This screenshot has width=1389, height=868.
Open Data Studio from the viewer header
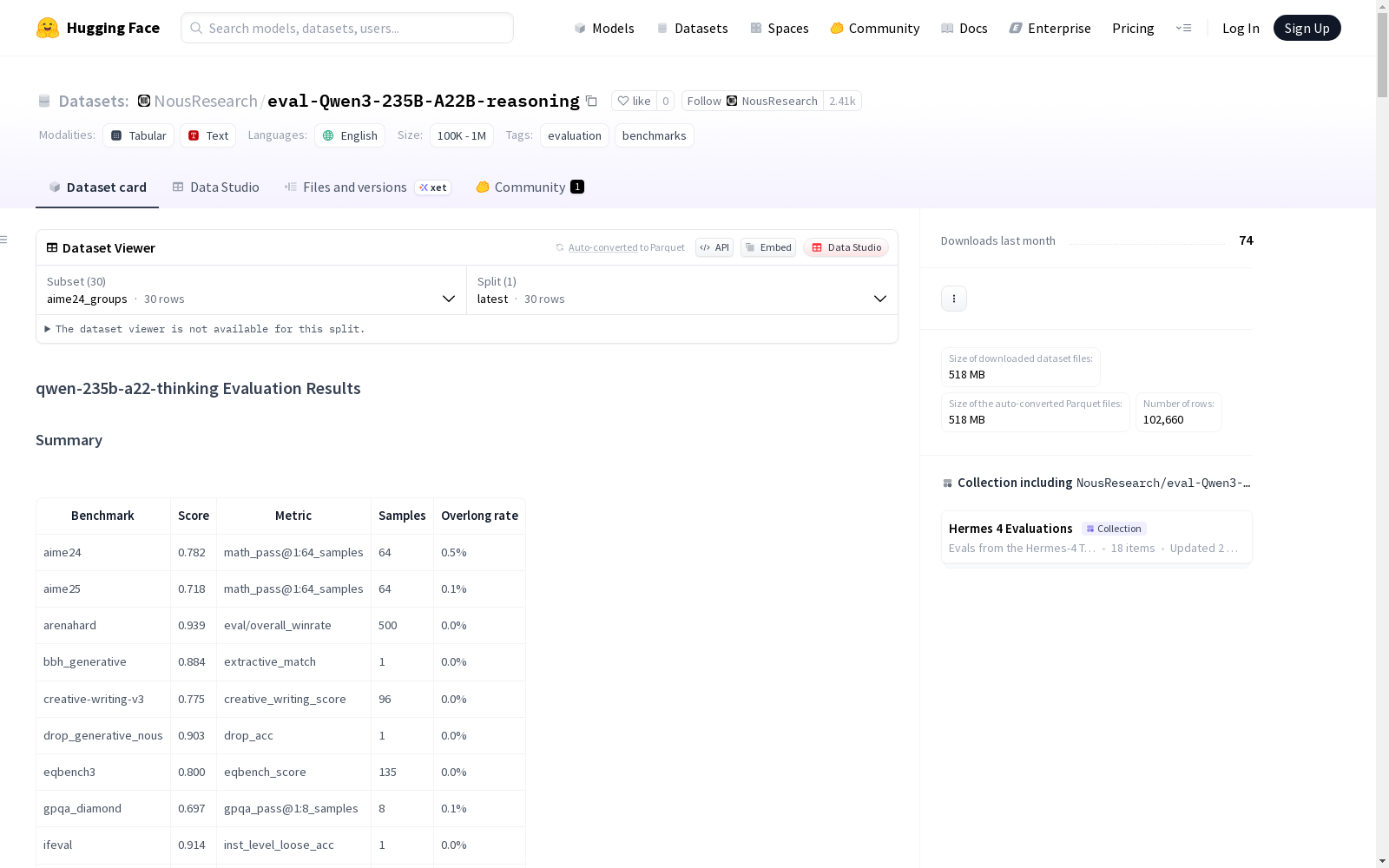846,247
